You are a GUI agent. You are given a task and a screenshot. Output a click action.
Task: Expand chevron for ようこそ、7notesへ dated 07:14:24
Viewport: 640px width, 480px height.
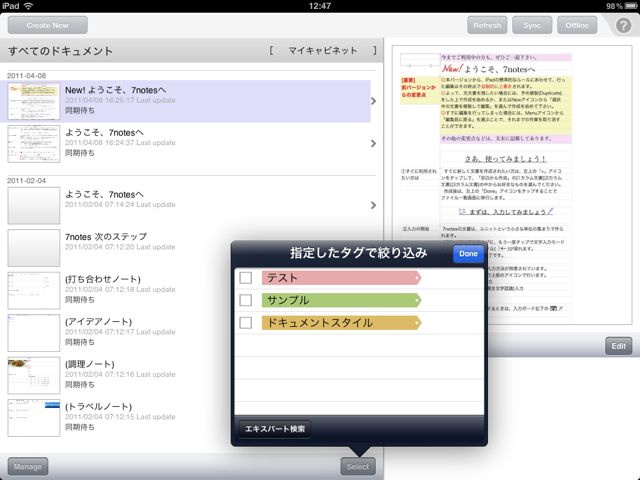click(373, 205)
